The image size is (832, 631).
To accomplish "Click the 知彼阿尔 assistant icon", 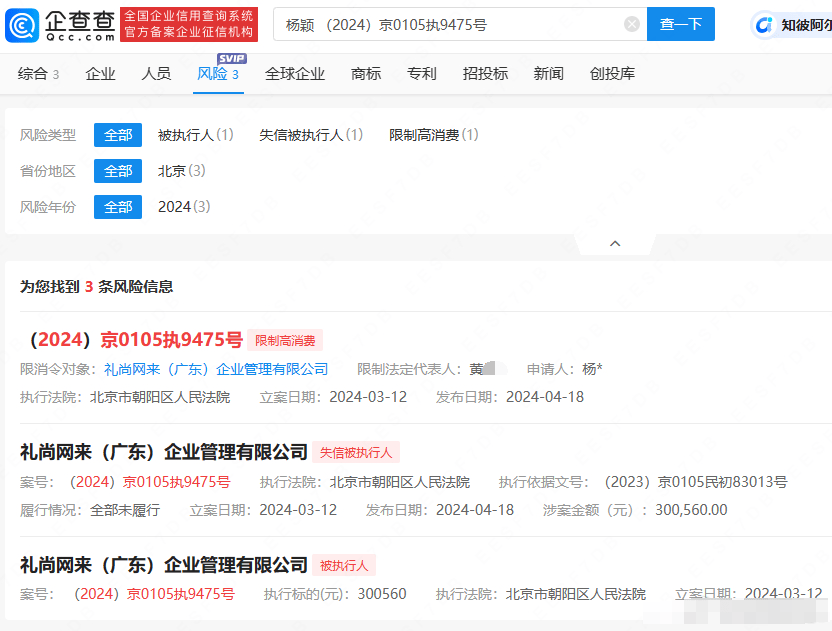I will pyautogui.click(x=765, y=25).
